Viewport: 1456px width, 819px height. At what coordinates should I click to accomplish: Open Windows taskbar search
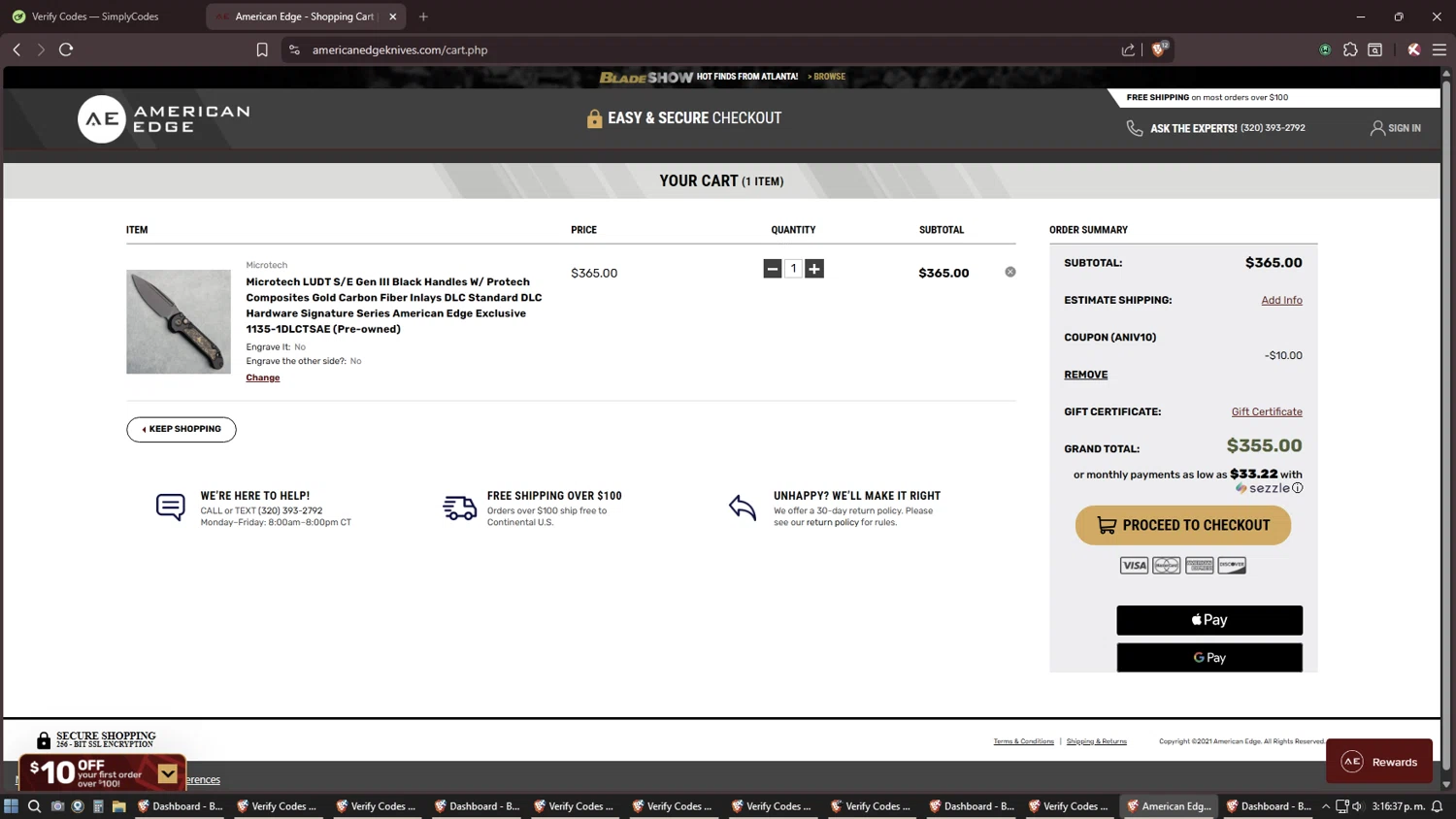pyautogui.click(x=34, y=806)
